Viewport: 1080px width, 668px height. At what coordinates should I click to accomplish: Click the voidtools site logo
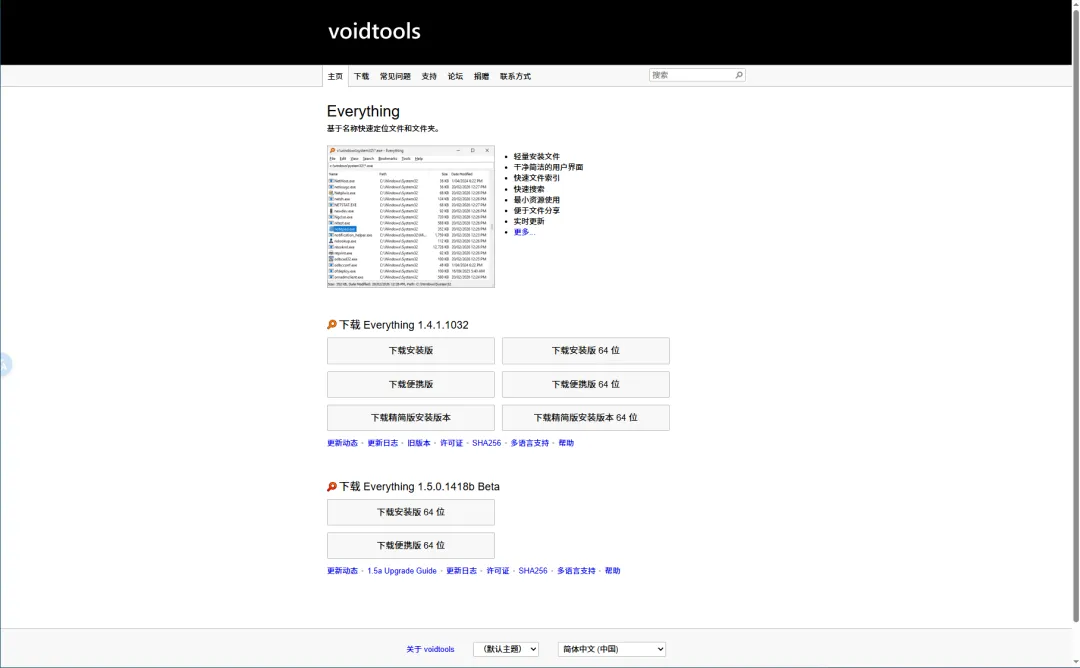tap(374, 31)
